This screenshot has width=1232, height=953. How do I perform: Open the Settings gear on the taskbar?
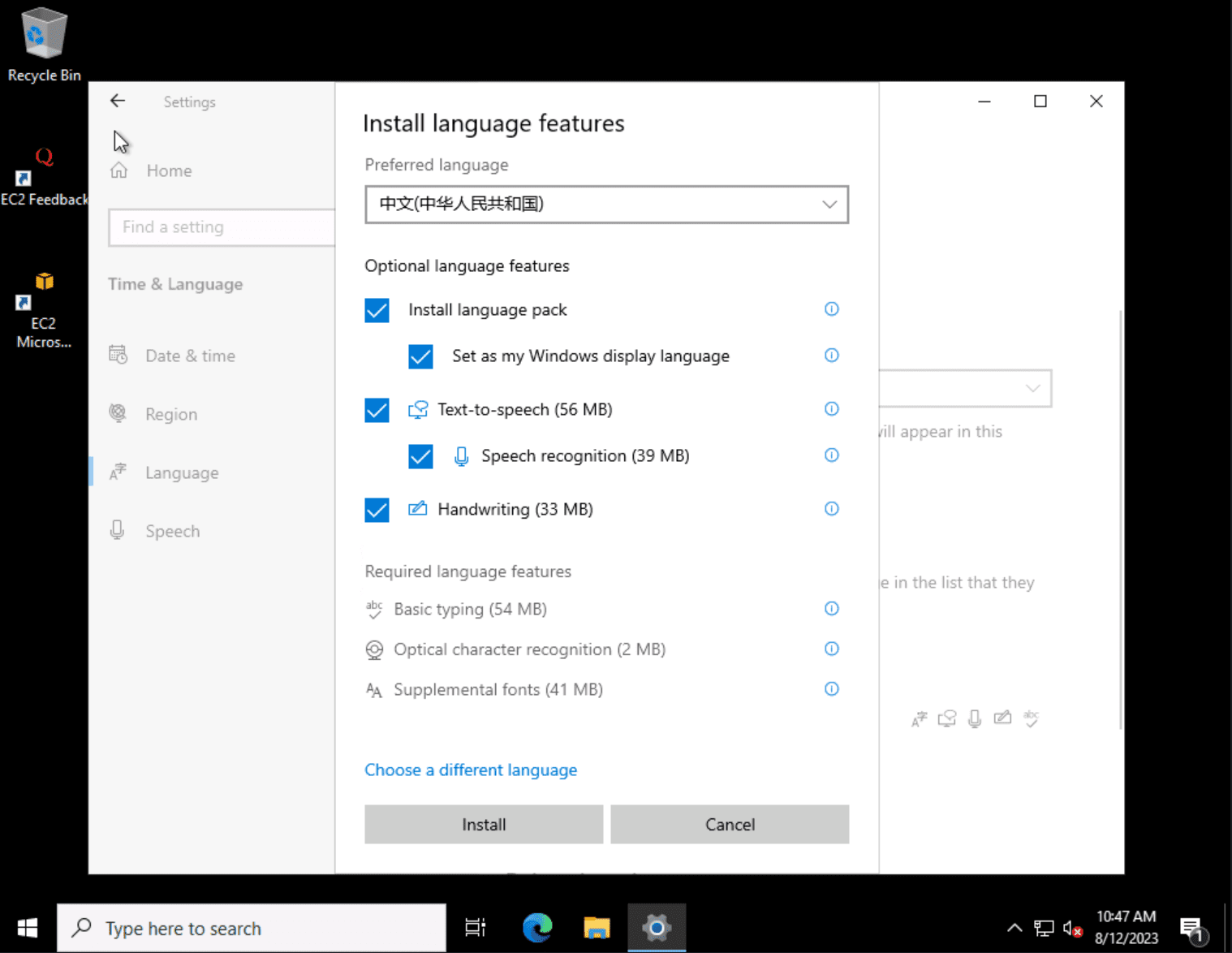(657, 927)
